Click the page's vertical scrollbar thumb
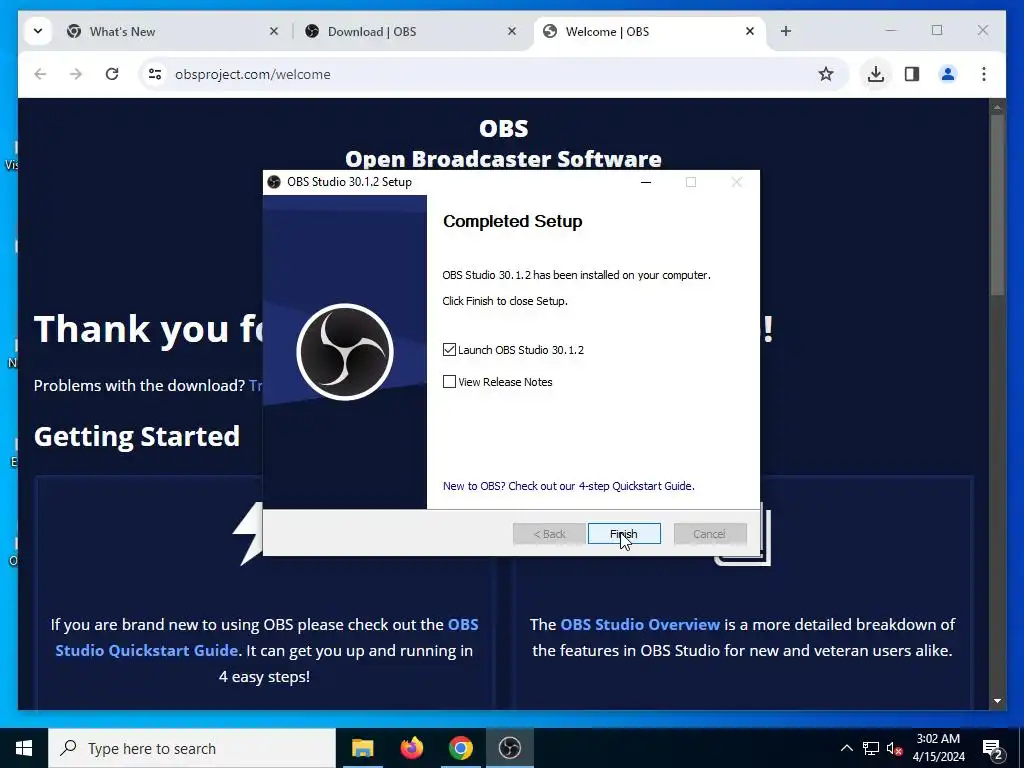This screenshot has height=768, width=1024. (997, 206)
